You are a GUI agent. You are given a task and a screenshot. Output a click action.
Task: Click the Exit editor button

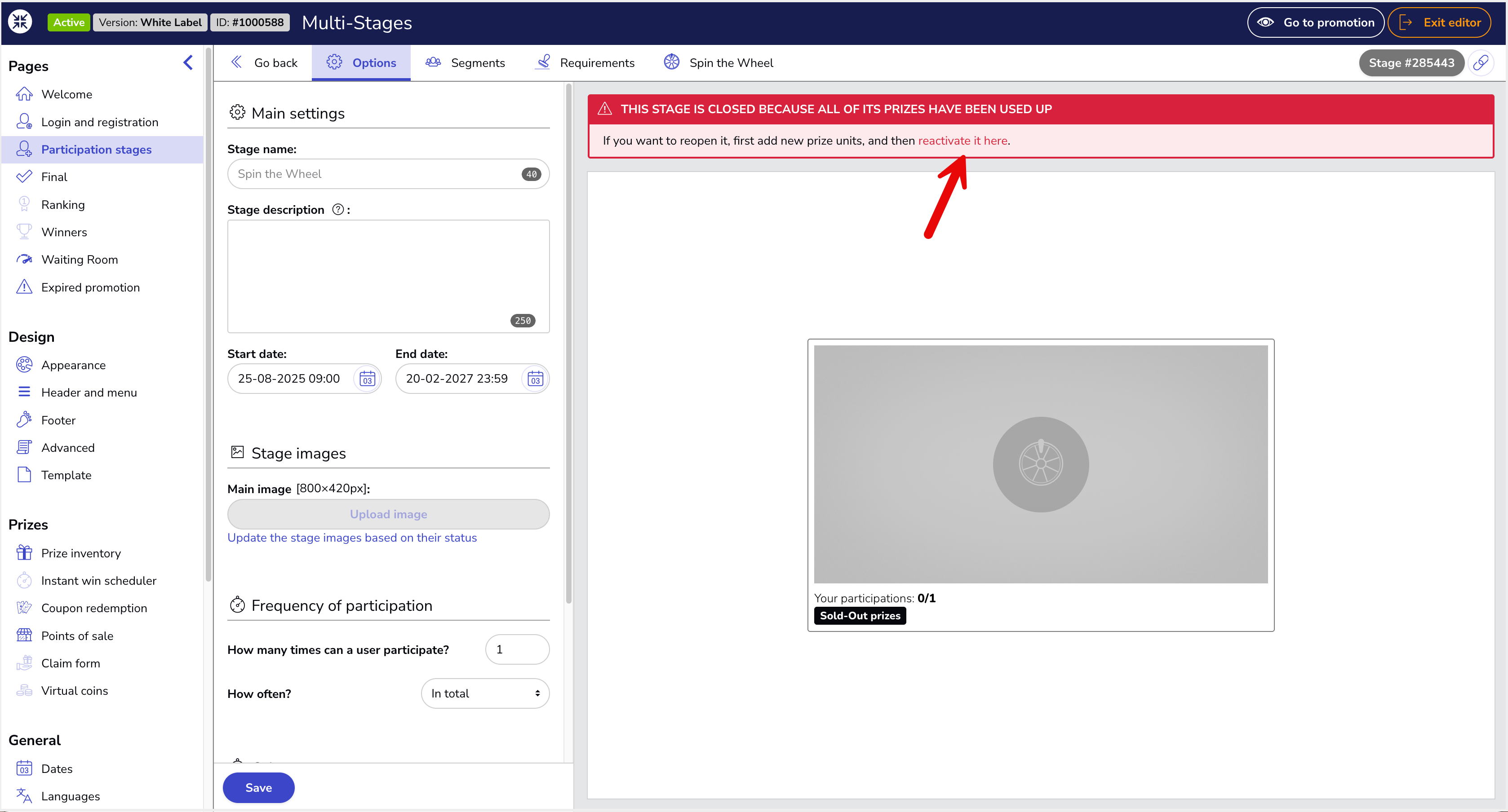point(1440,22)
